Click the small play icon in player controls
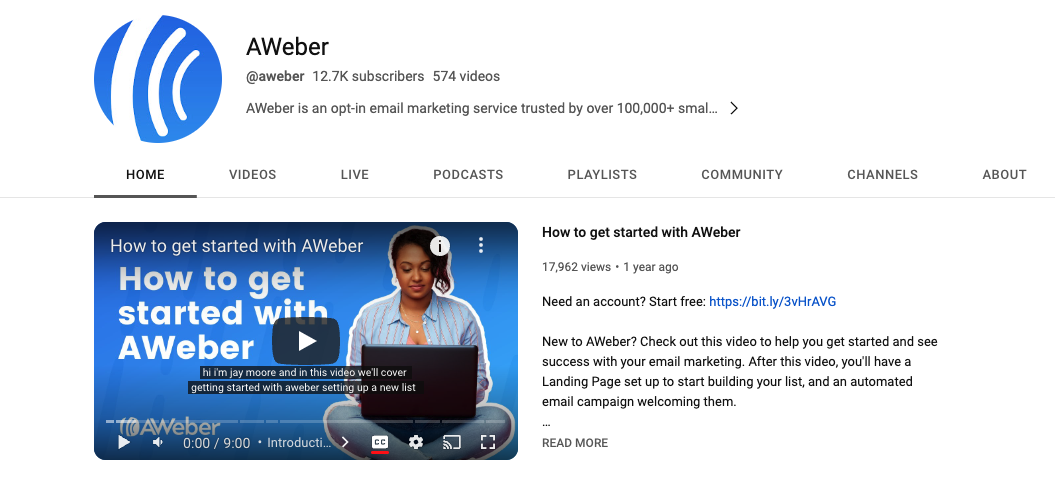Image resolution: width=1055 pixels, height=477 pixels. [124, 442]
